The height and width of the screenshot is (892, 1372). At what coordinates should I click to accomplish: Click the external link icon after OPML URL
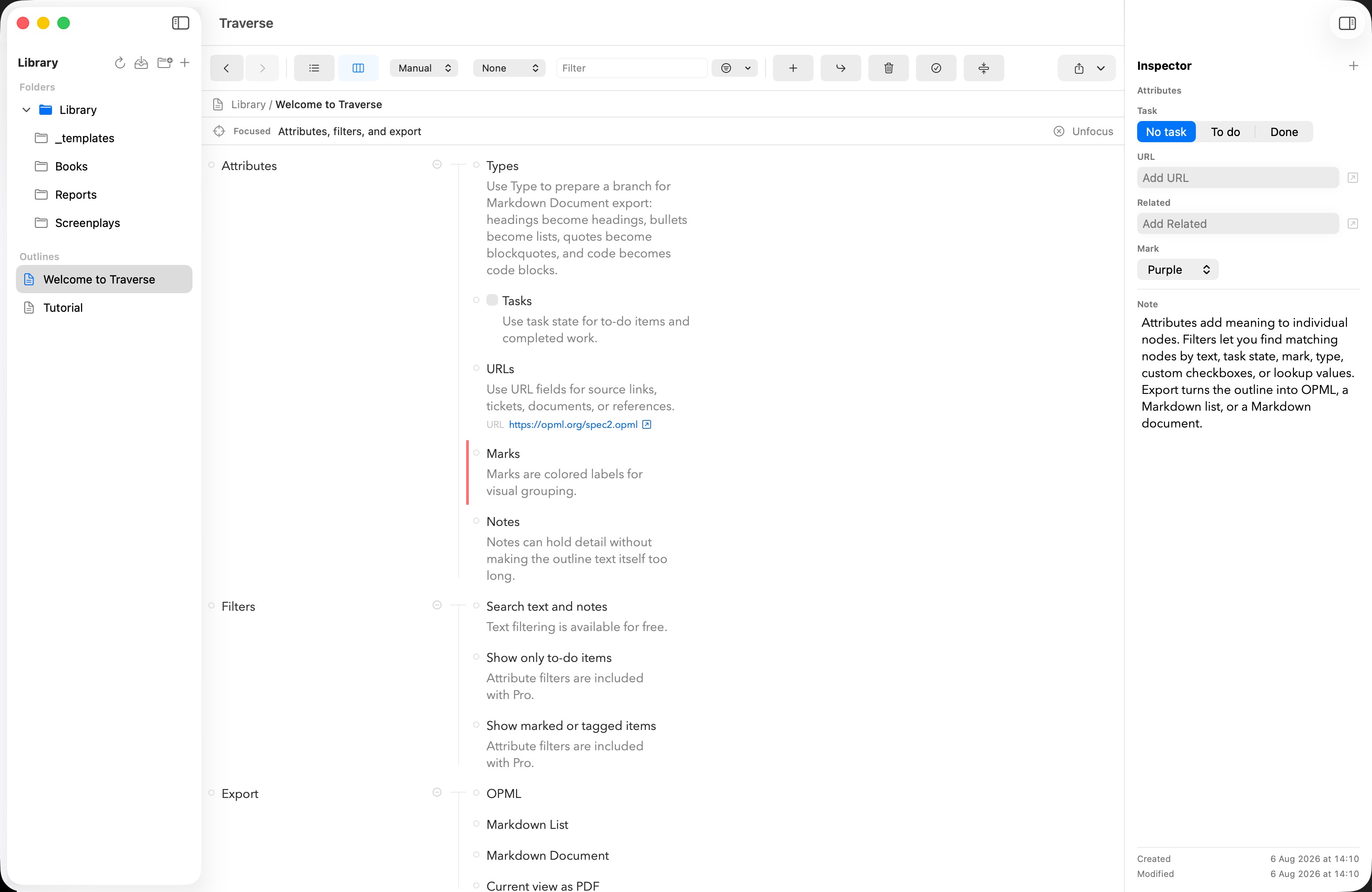[x=647, y=424]
